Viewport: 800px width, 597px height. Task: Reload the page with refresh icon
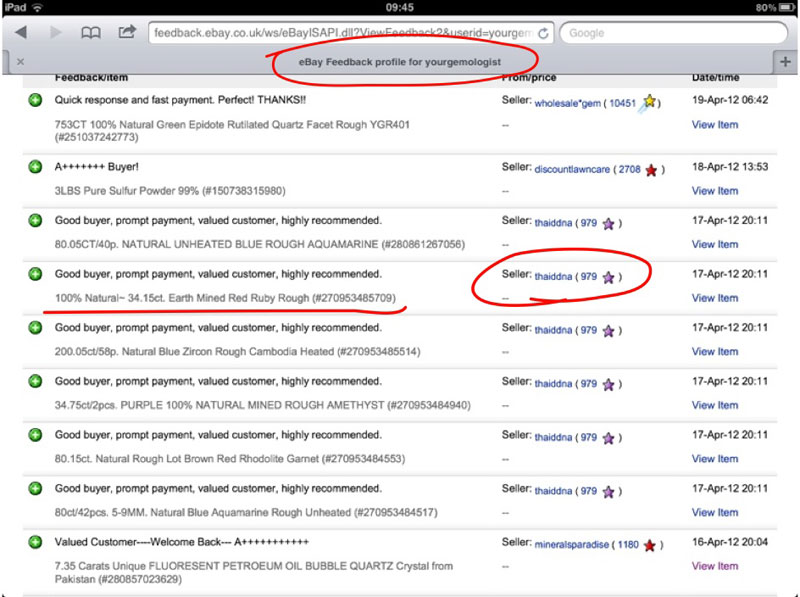[543, 33]
